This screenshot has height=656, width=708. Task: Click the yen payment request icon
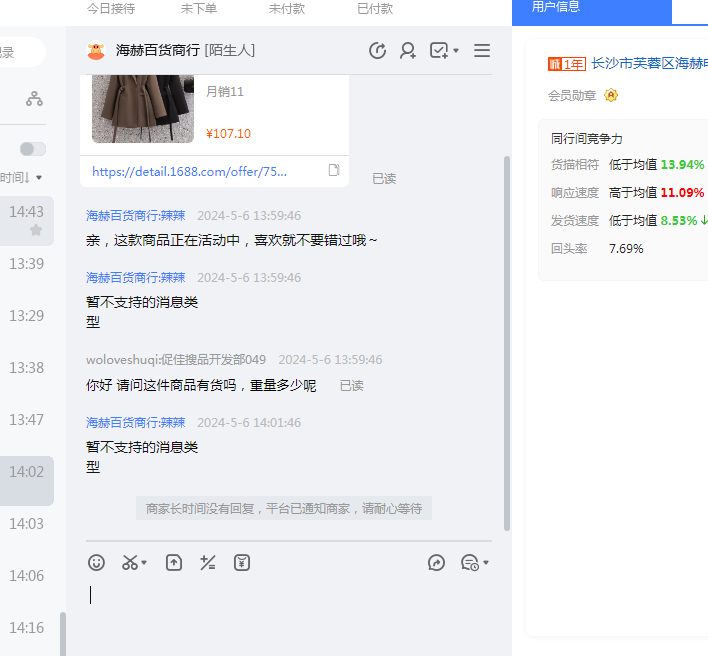click(242, 563)
